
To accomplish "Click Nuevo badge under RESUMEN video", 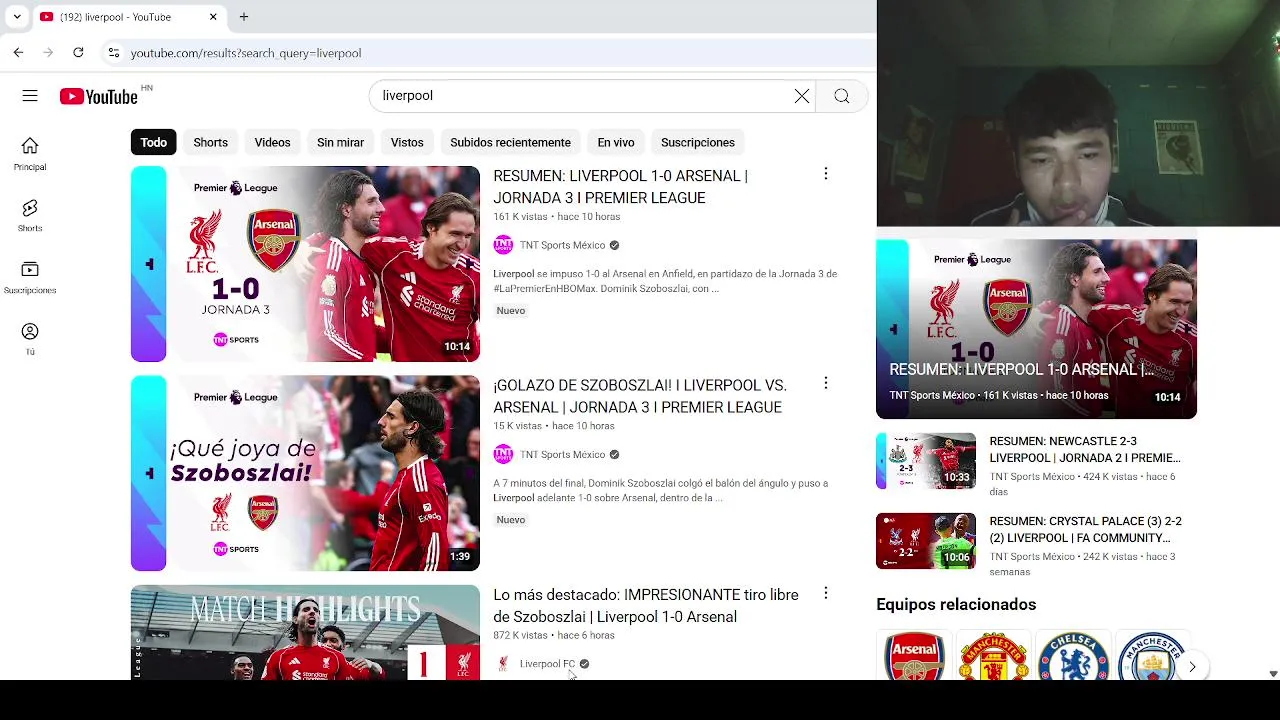I will click(x=511, y=311).
